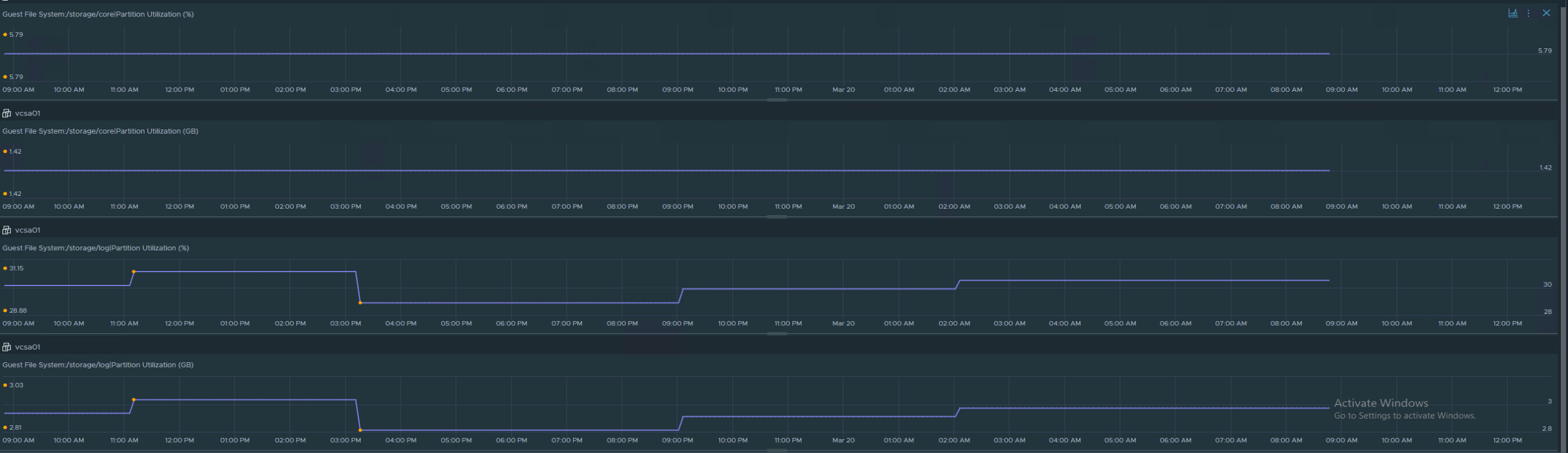The width and height of the screenshot is (1568, 453).
Task: Close the storage/core Utilization (%) chart
Action: [1546, 13]
